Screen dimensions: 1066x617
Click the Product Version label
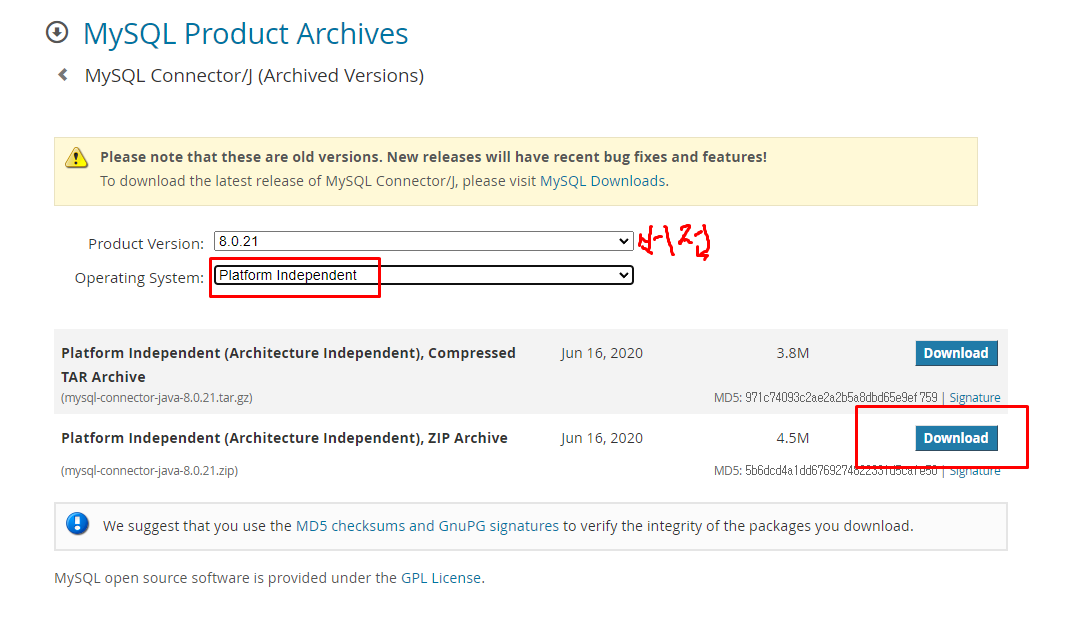(x=146, y=244)
